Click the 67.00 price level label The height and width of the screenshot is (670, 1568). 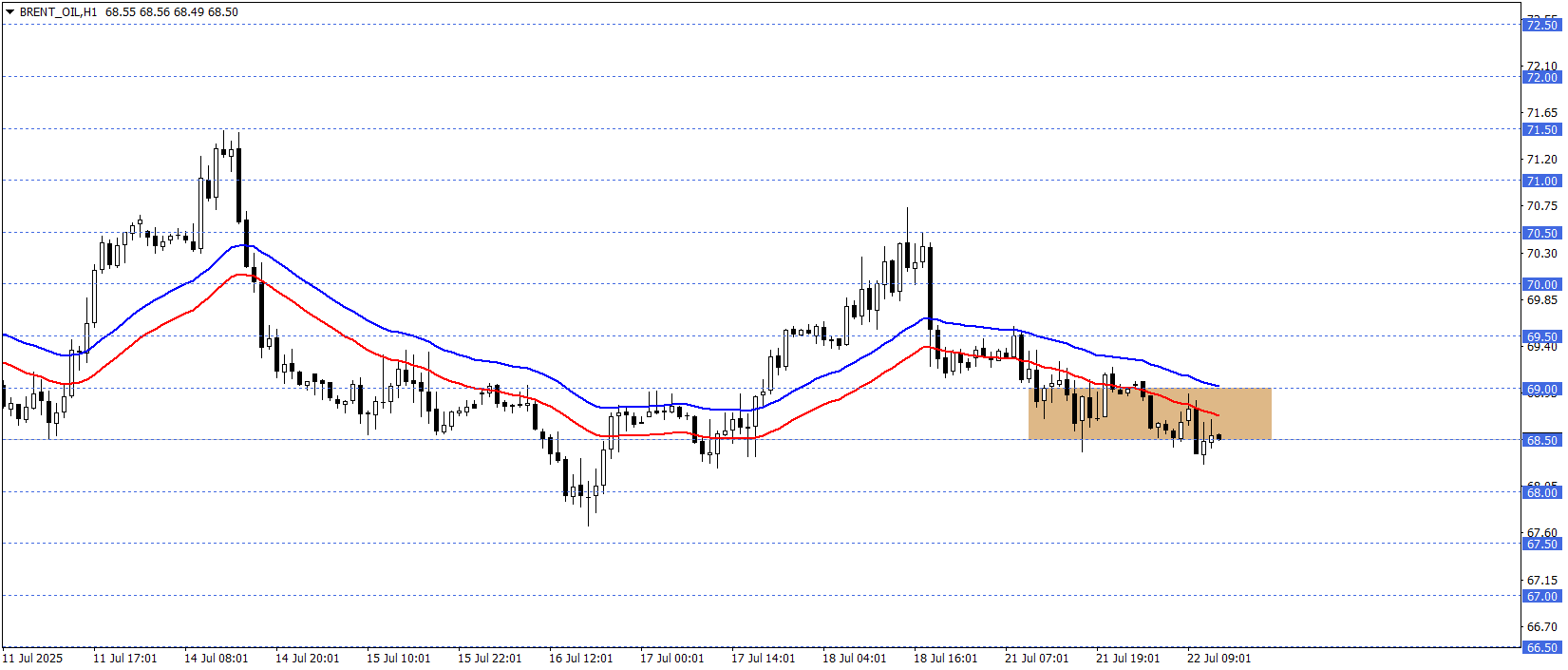pos(1541,597)
